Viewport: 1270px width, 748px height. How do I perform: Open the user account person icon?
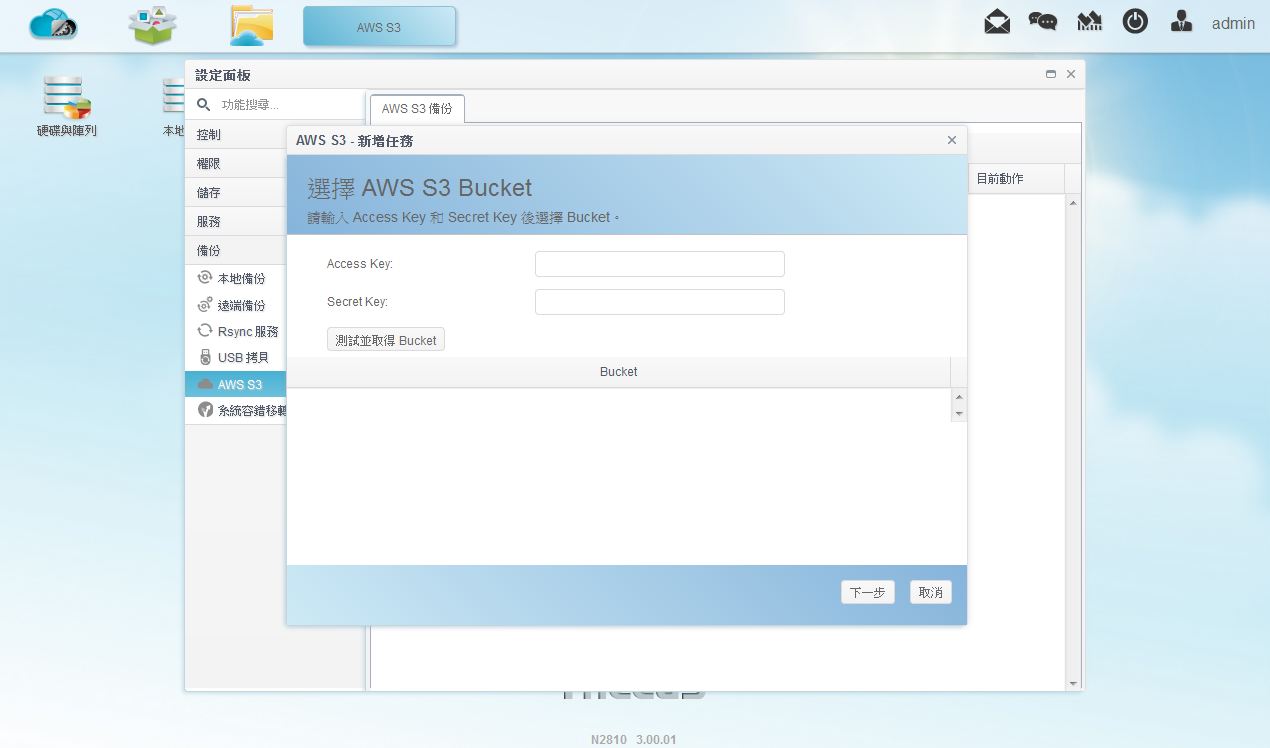coord(1181,22)
